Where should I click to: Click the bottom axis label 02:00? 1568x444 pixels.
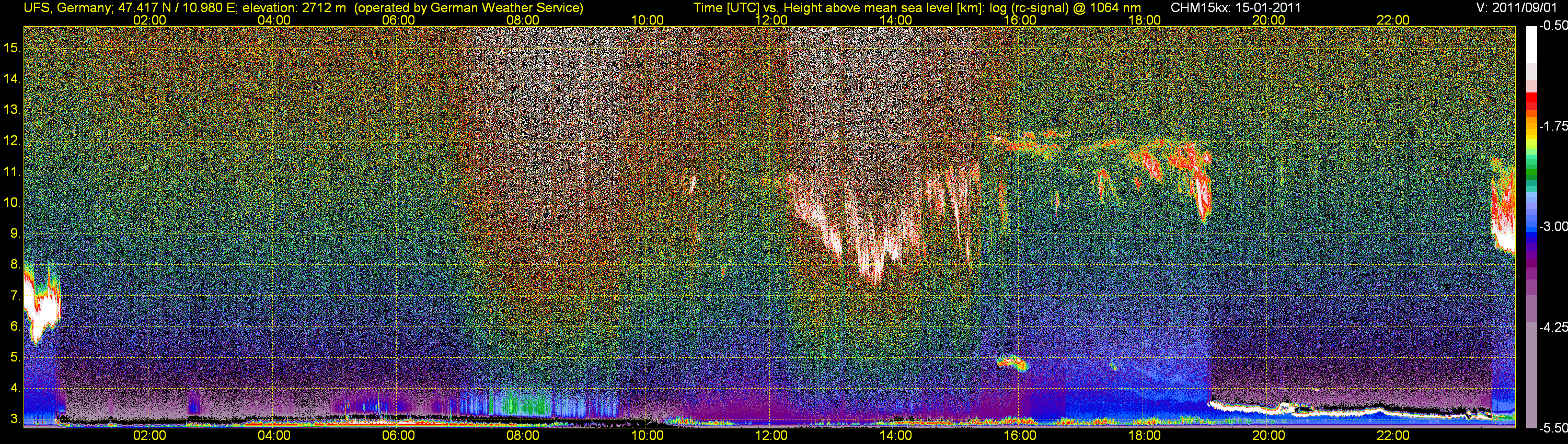(149, 436)
